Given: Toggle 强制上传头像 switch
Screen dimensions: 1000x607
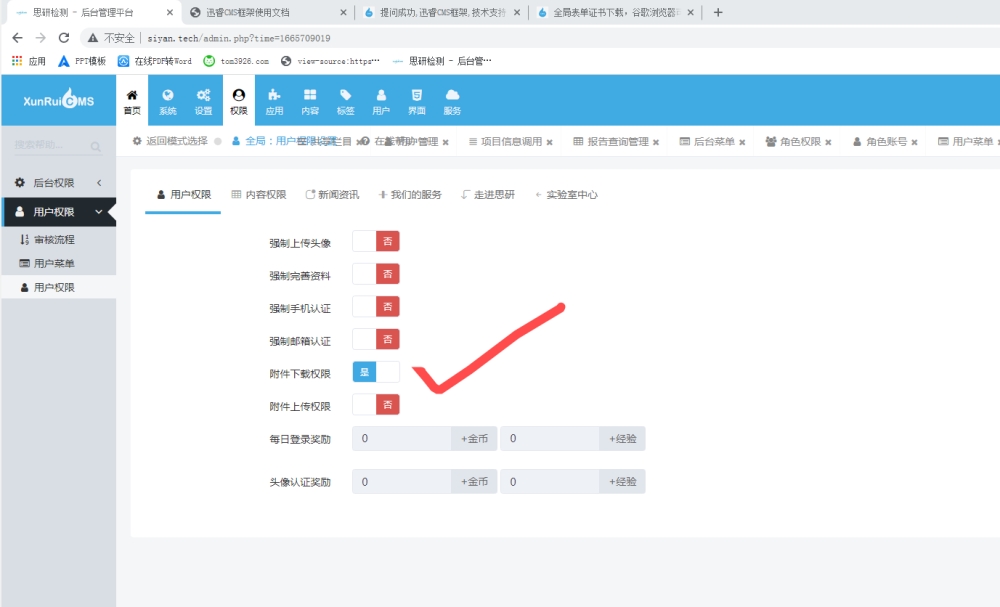Looking at the screenshot, I should pos(376,242).
